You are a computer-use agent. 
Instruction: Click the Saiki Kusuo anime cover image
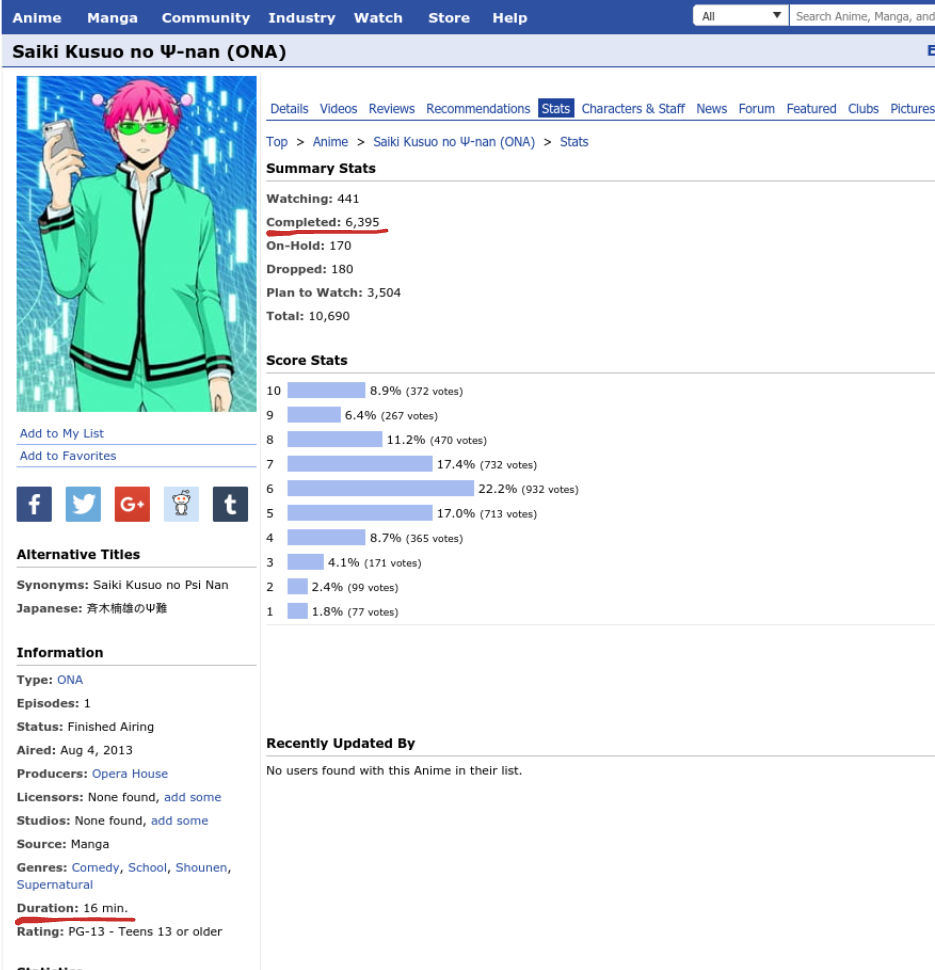(x=136, y=244)
